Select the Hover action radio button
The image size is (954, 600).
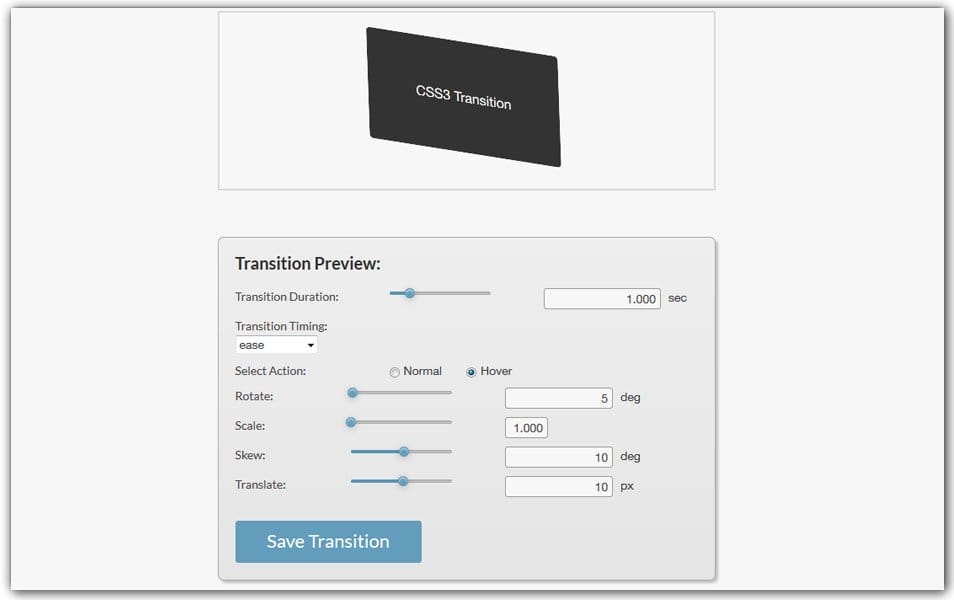pyautogui.click(x=470, y=371)
